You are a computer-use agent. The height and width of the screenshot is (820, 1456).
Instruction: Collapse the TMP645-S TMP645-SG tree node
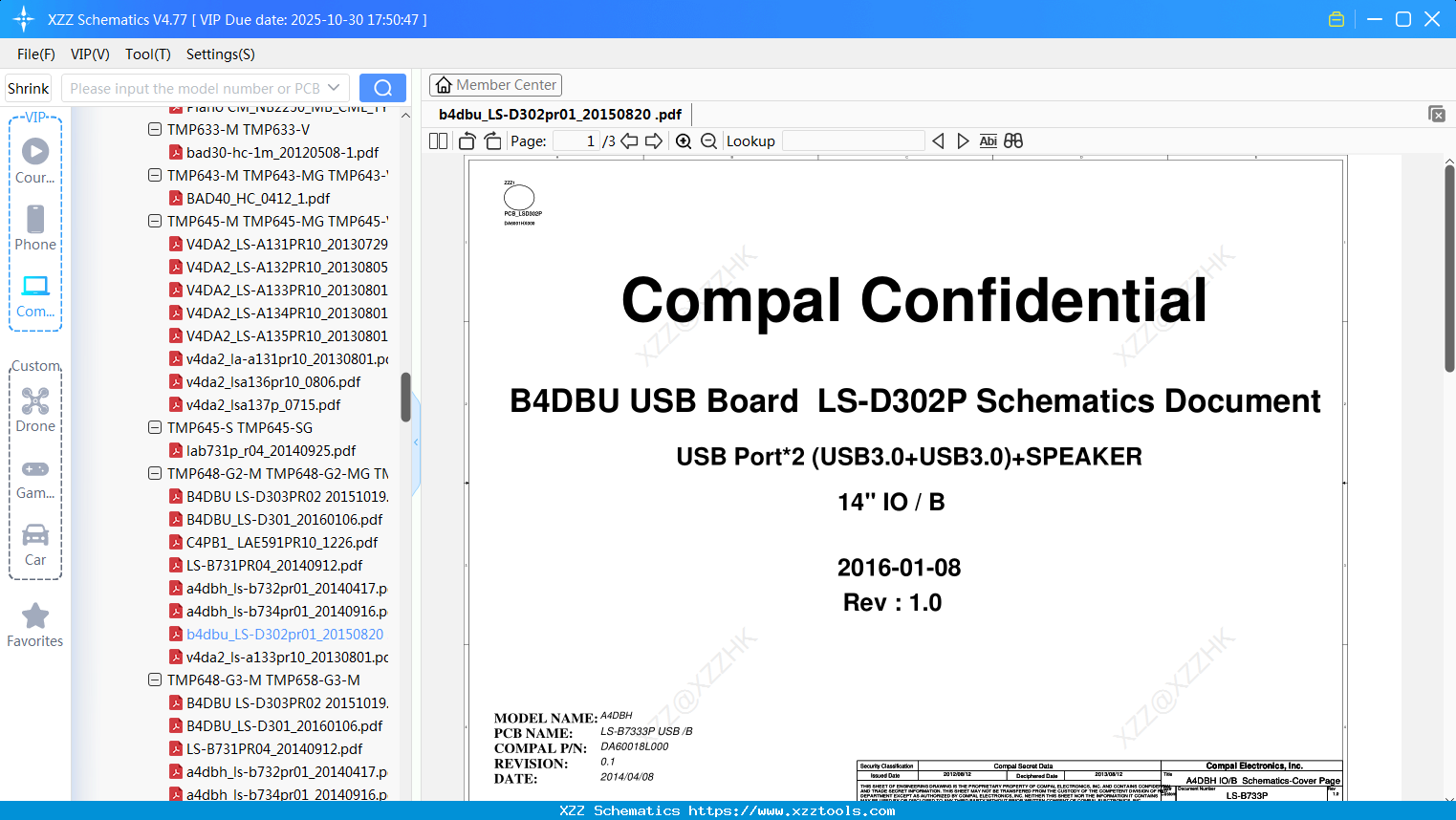point(155,427)
